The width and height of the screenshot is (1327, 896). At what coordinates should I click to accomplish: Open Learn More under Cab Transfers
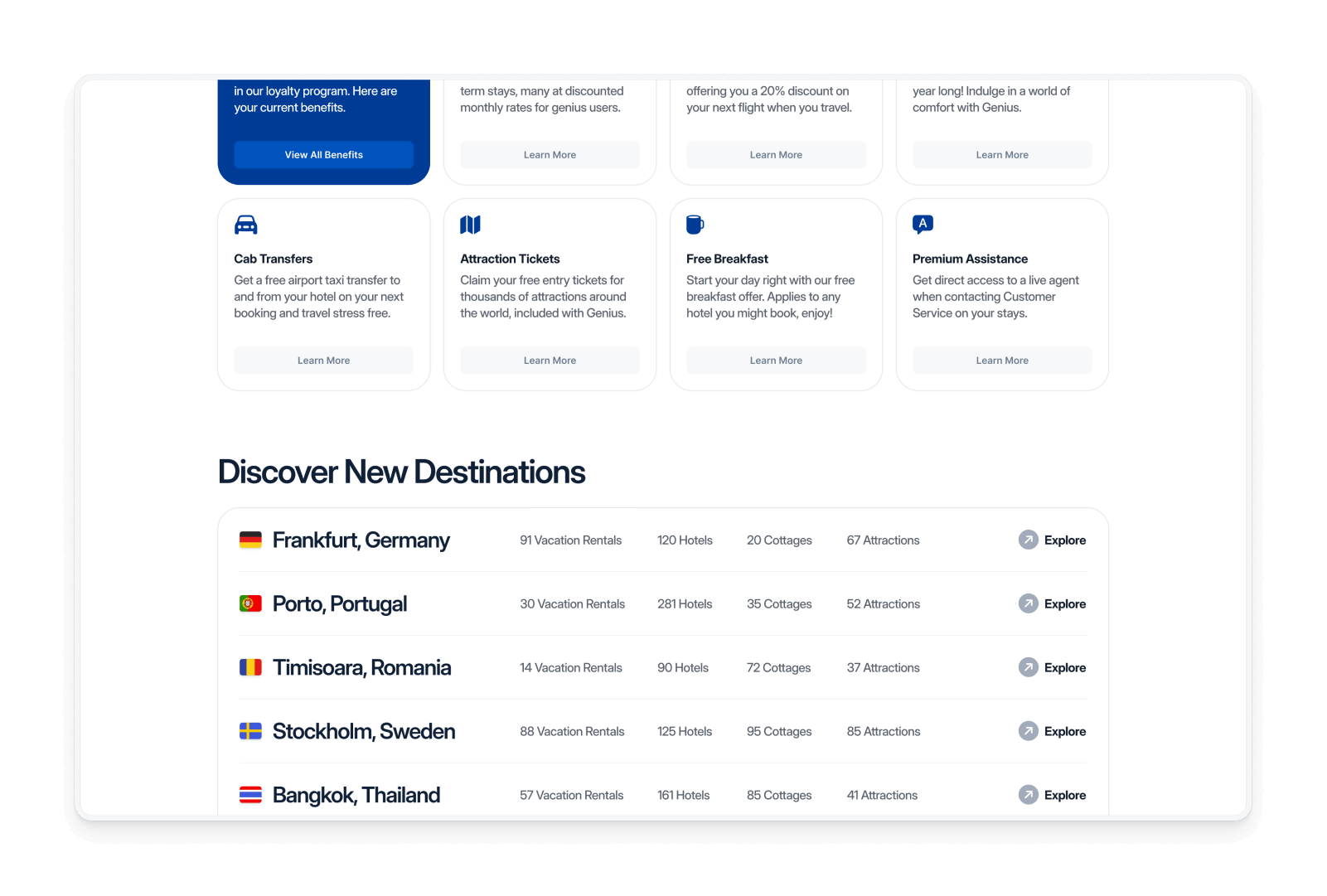tap(323, 361)
